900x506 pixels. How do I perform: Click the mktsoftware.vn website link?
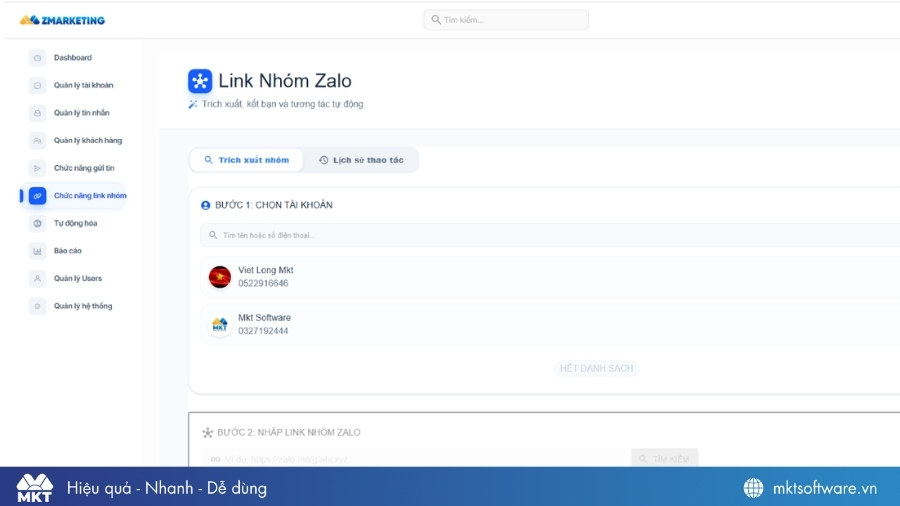[x=825, y=488]
